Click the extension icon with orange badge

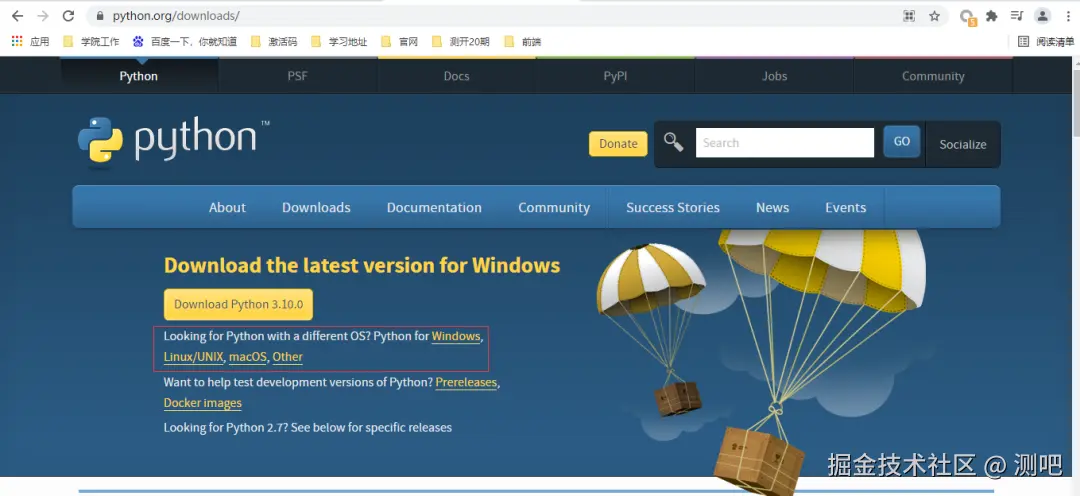coord(968,17)
